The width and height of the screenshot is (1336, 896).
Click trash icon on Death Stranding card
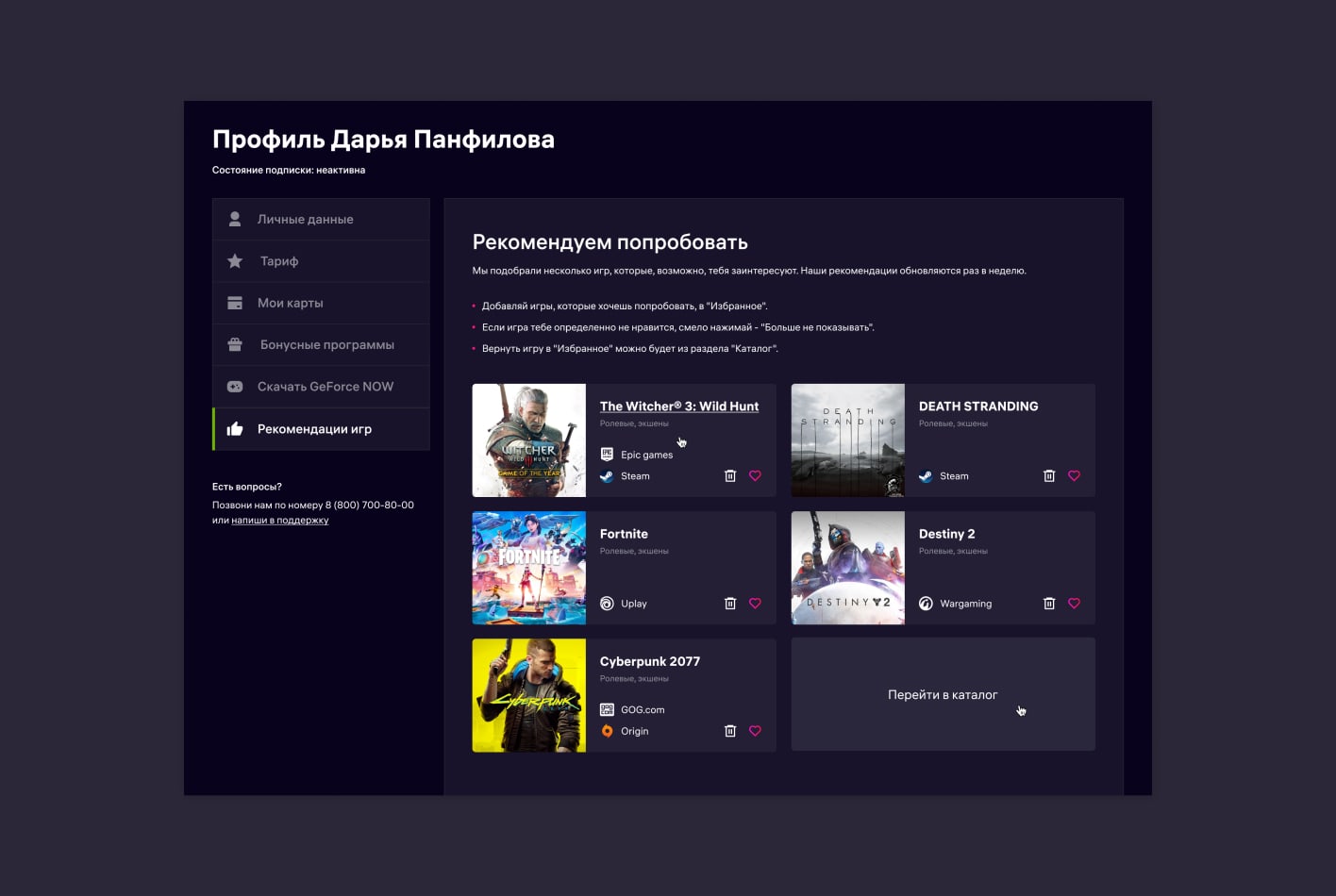(1049, 476)
